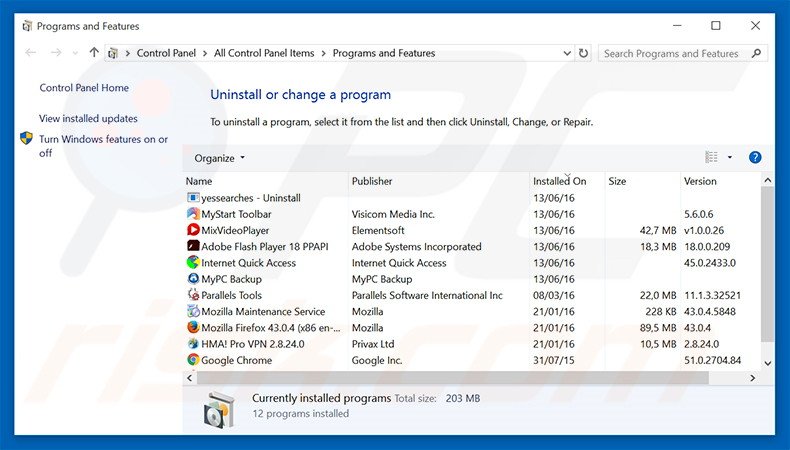Image resolution: width=790 pixels, height=450 pixels.
Task: Click the view layout icon
Action: tap(711, 157)
